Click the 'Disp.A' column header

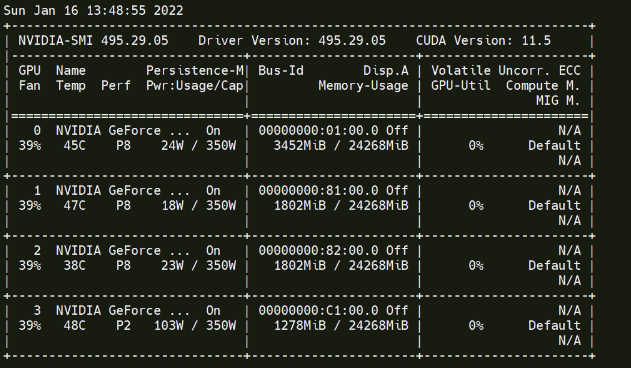(386, 71)
